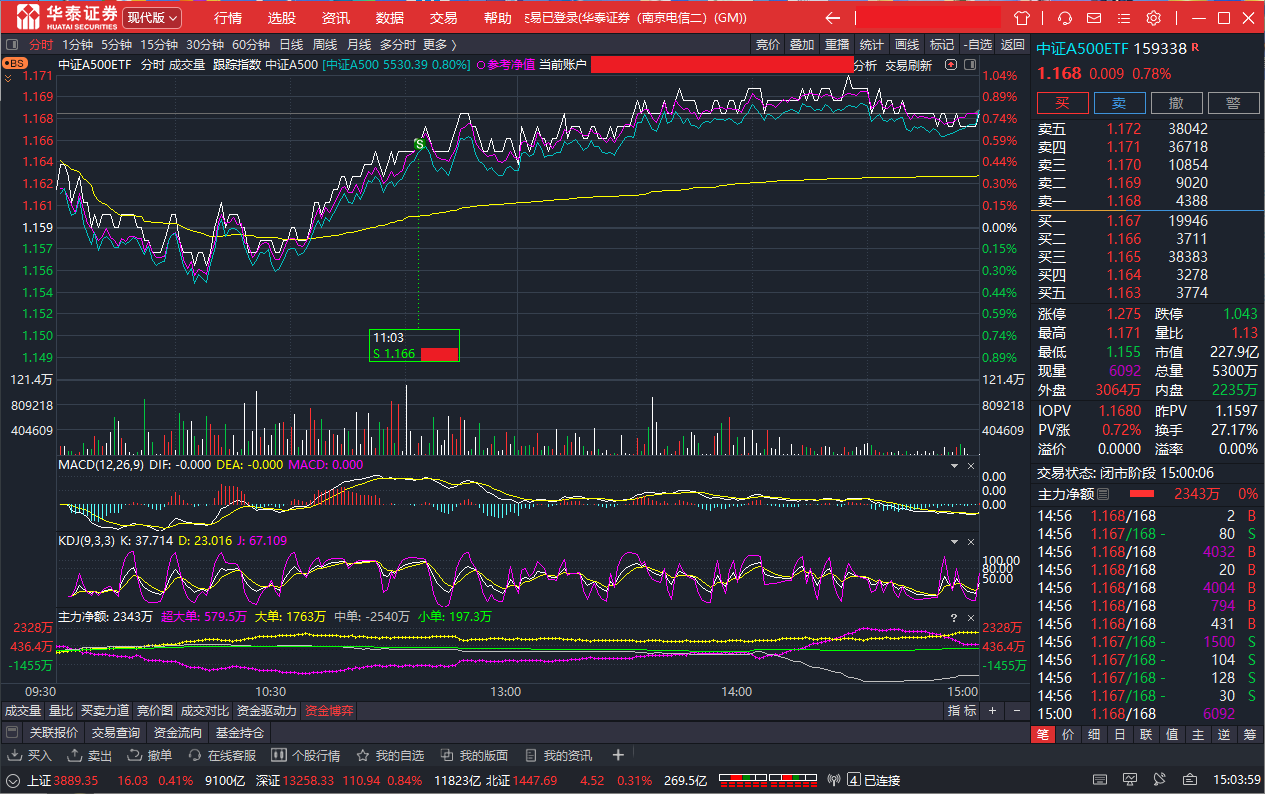Open the 现代版 version dropdown

152,18
